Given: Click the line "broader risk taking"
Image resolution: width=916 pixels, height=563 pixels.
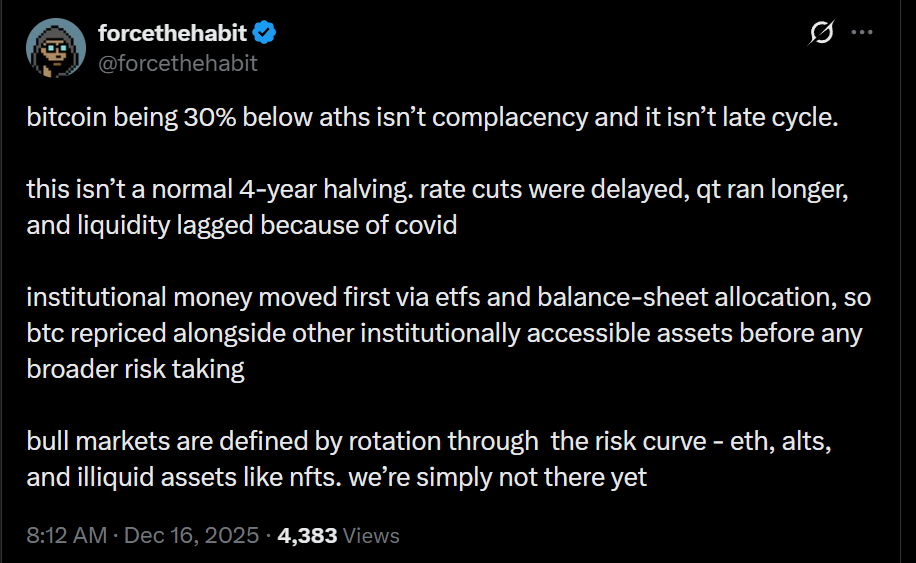Looking at the screenshot, I should pos(135,369).
